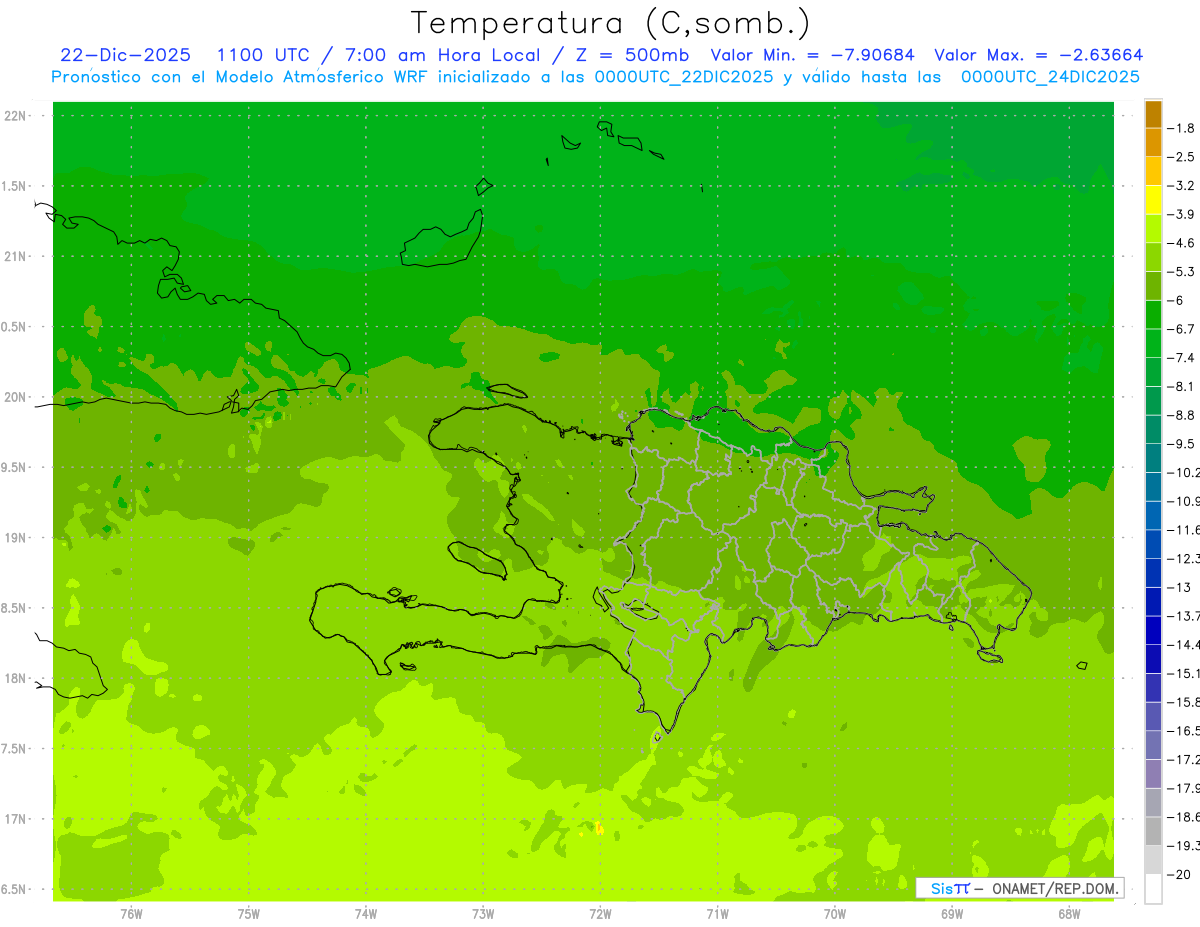Screen dimensions: 1200x927
Task: Click the -6.7 color bar label
Action: (x=1181, y=329)
